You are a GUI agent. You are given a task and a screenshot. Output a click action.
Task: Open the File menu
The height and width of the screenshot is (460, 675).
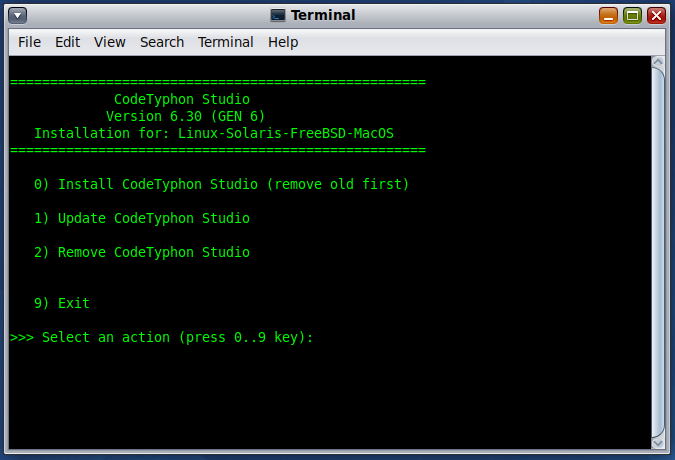coord(29,42)
